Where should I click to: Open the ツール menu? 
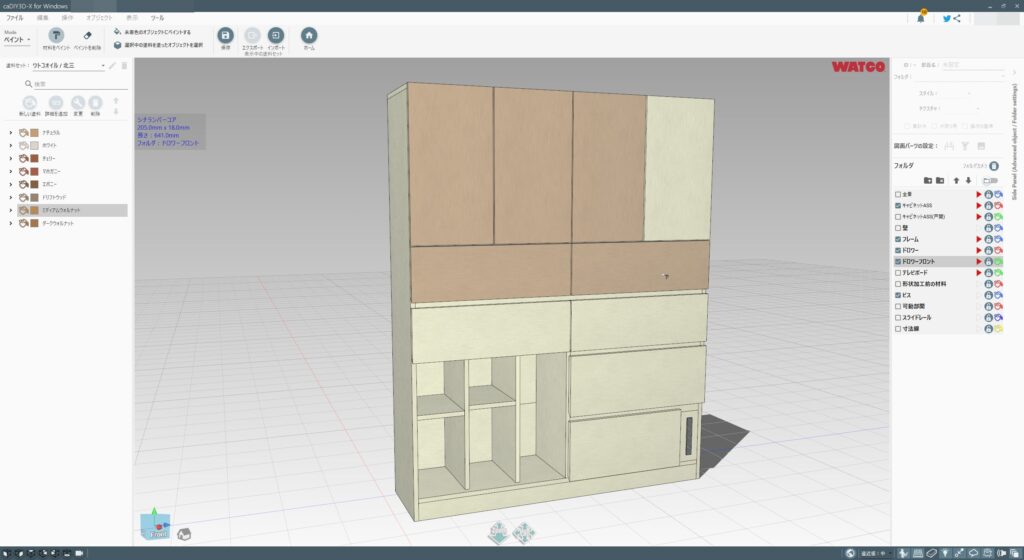157,18
